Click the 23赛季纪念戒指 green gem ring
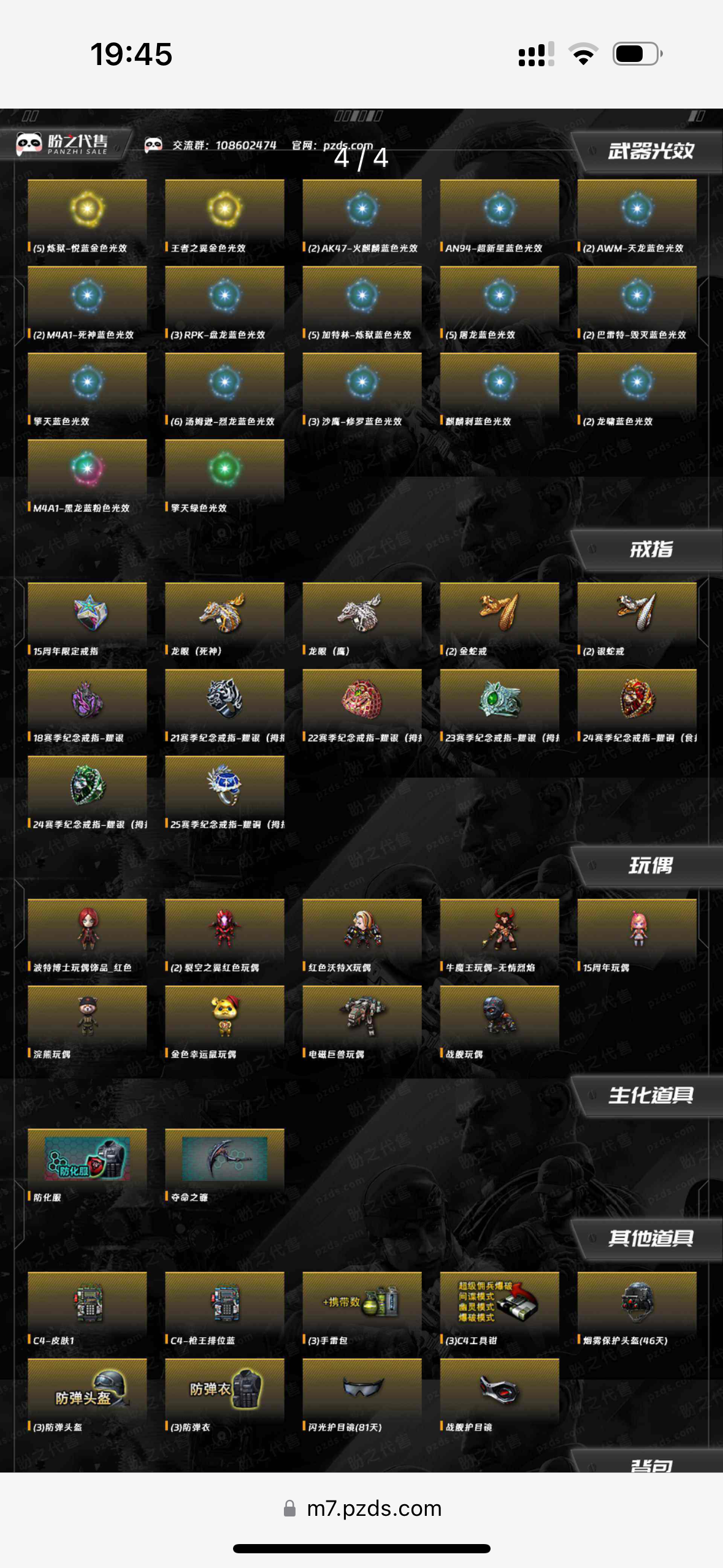The width and height of the screenshot is (723, 1568). pyautogui.click(x=499, y=700)
